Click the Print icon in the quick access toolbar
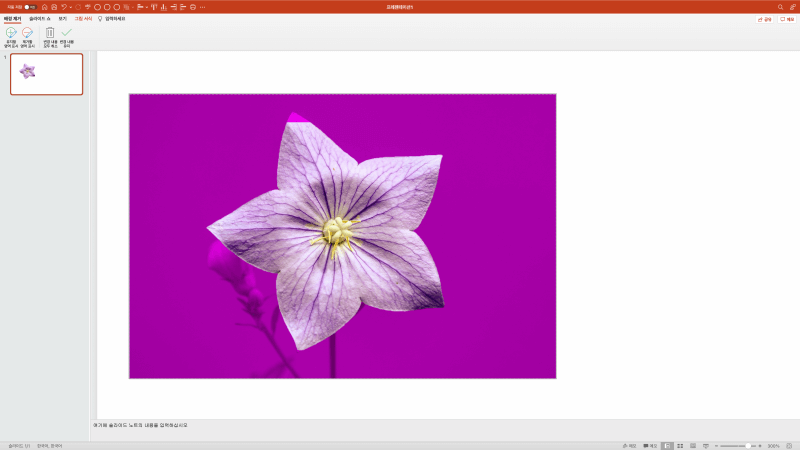This screenshot has height=450, width=800. click(193, 7)
